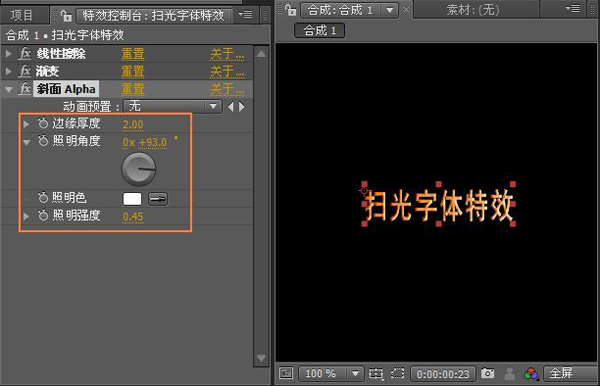Collapse the 照明角度 property
The width and height of the screenshot is (600, 386).
point(26,143)
